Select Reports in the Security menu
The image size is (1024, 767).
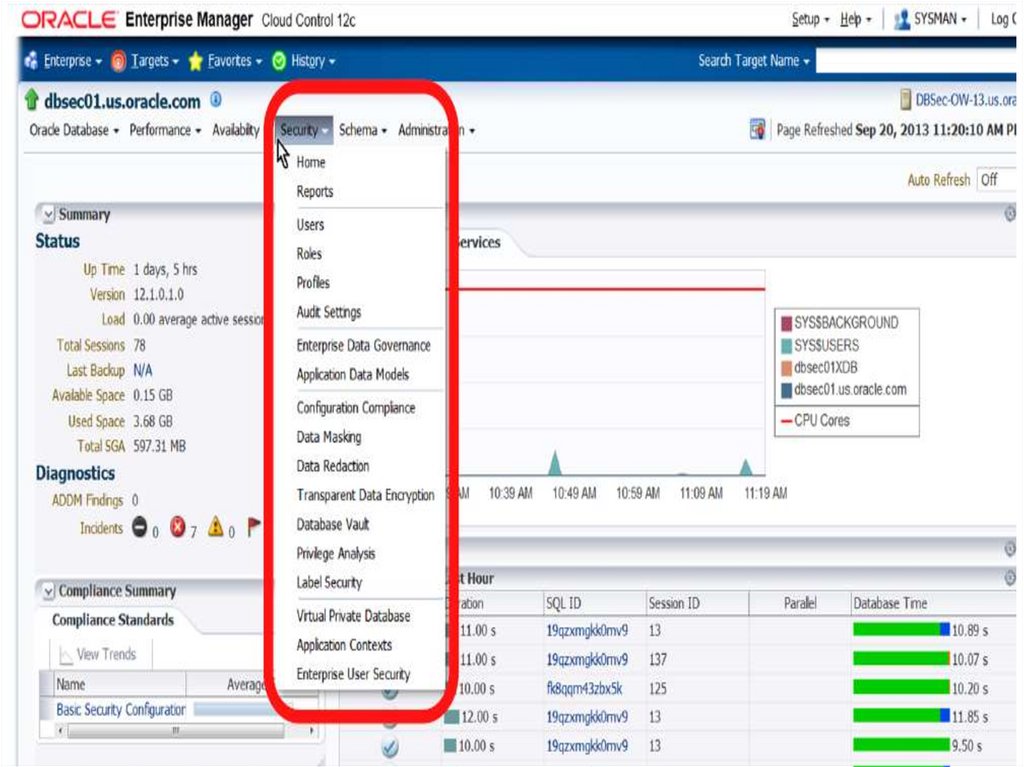pyautogui.click(x=315, y=191)
